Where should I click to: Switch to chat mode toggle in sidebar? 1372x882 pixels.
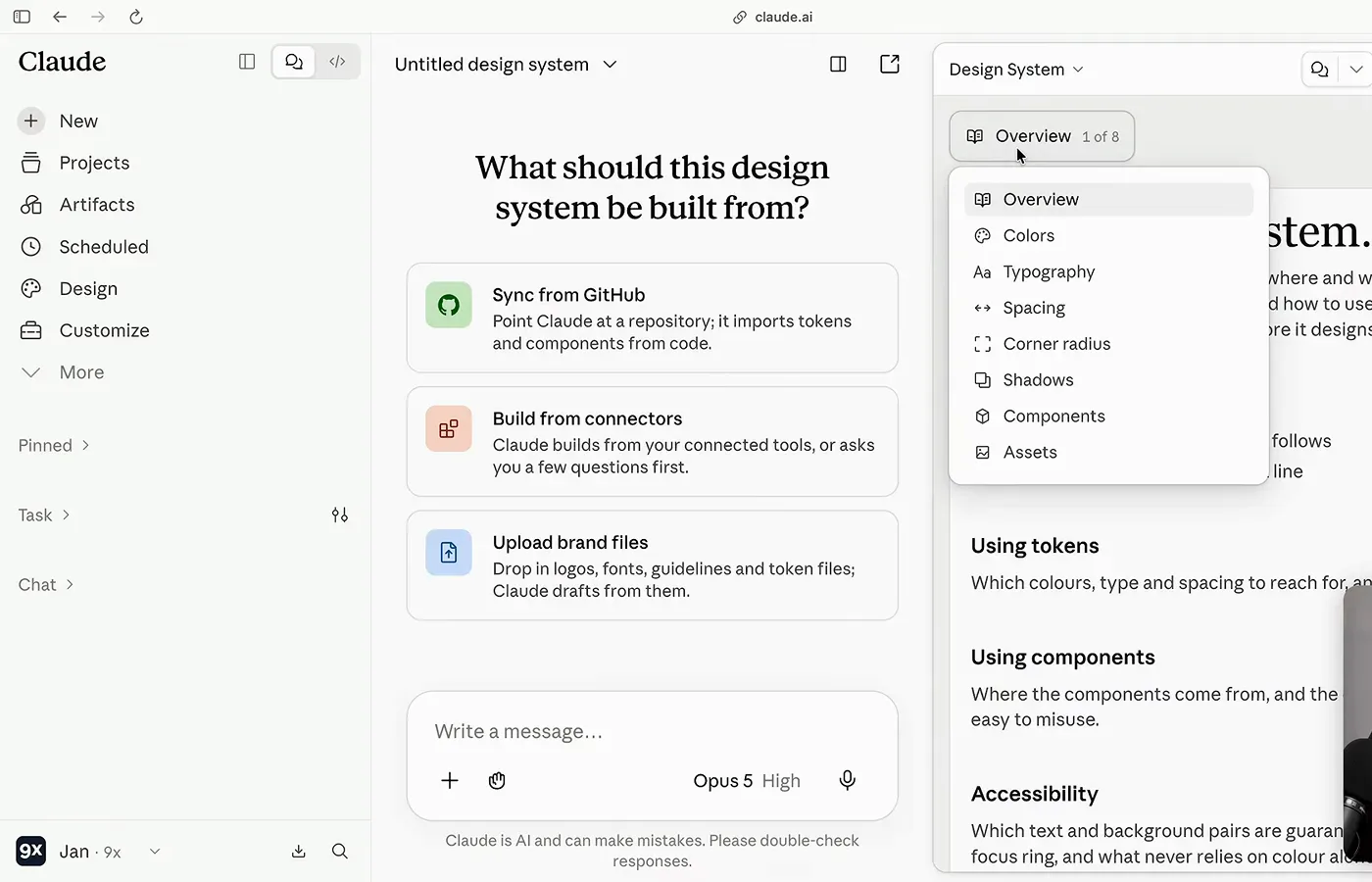(294, 62)
